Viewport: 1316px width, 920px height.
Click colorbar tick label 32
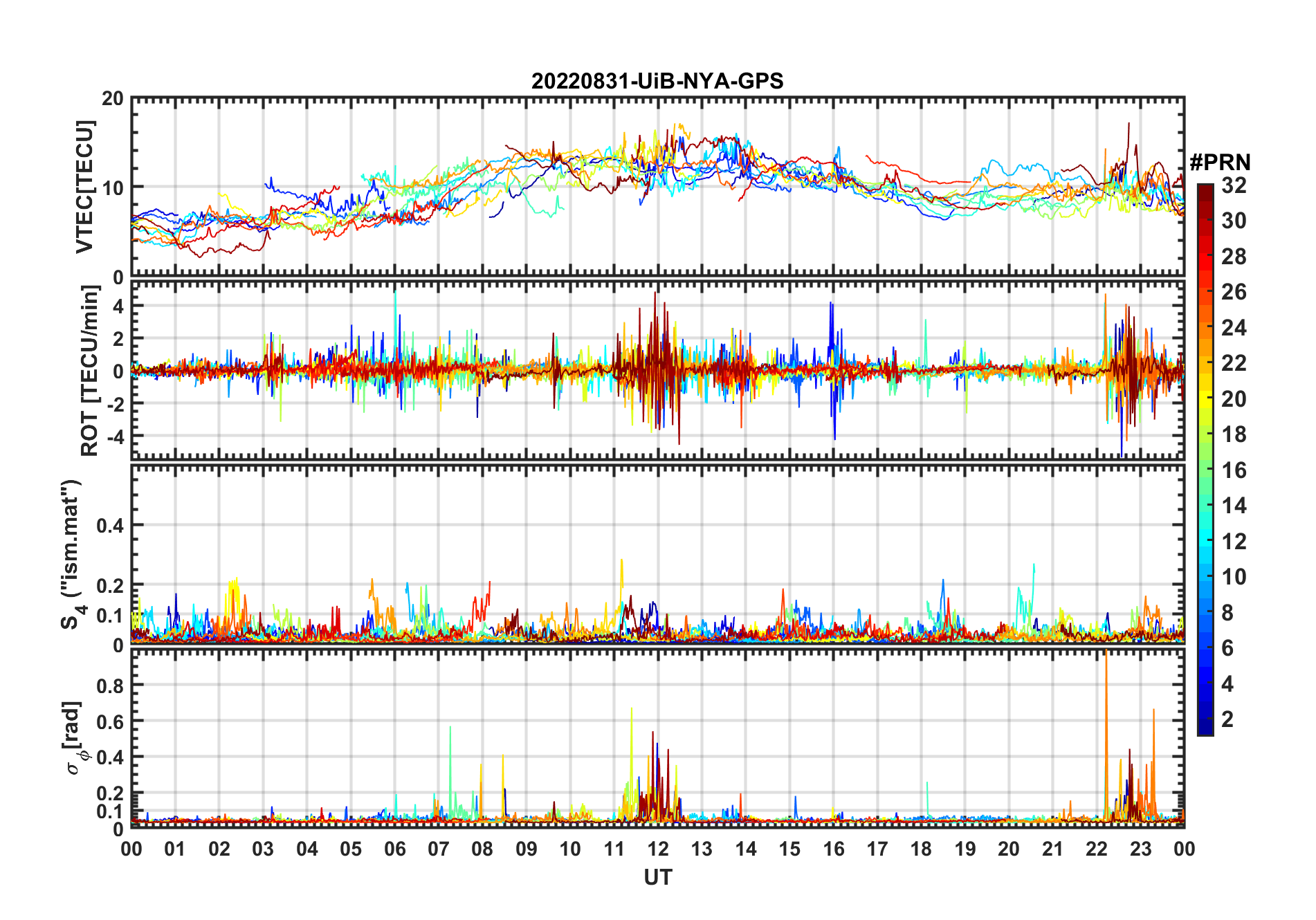[x=1234, y=185]
